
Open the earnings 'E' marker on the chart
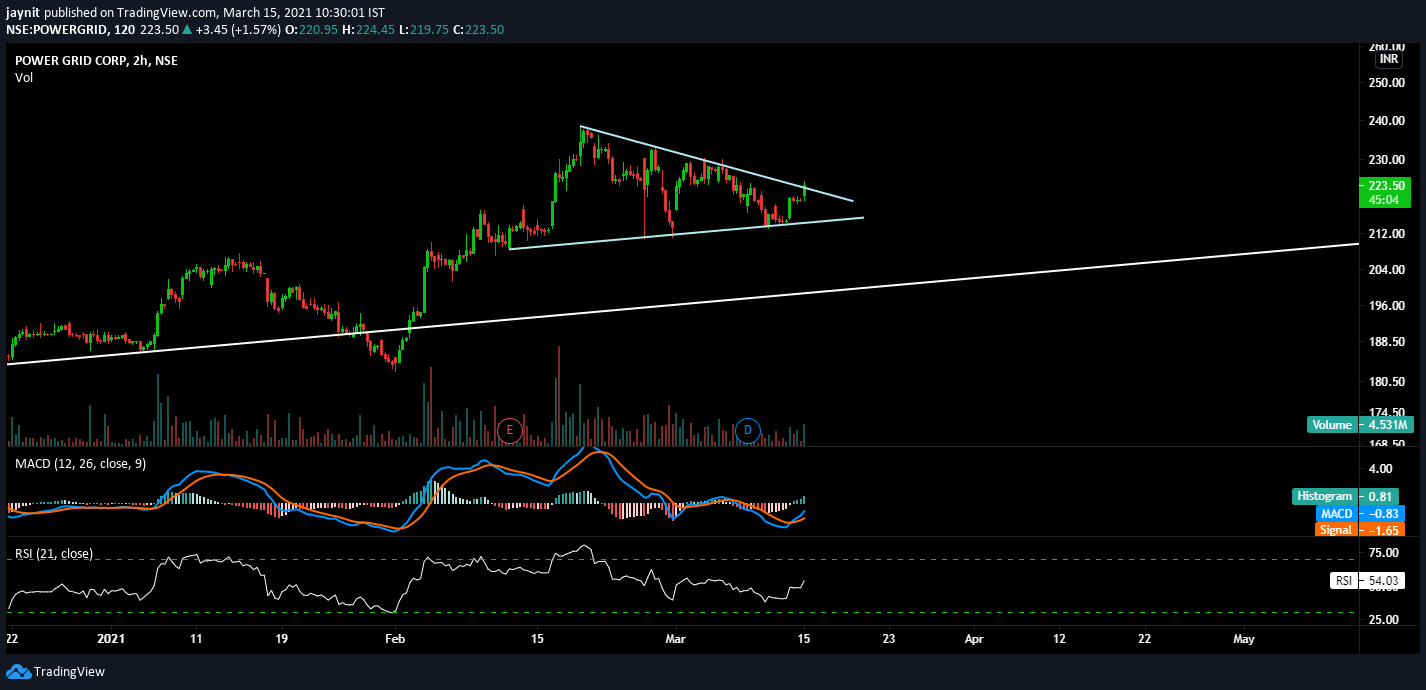coord(510,431)
